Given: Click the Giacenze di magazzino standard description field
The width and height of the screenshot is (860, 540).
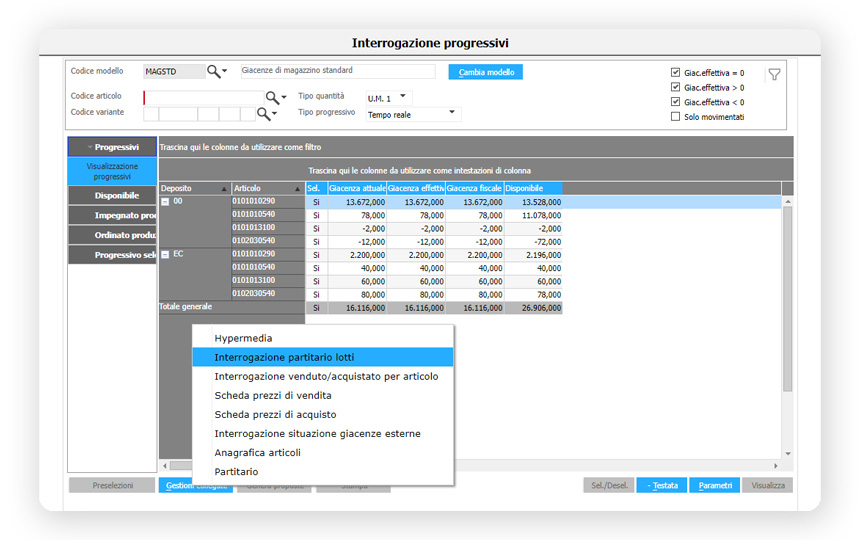Looking at the screenshot, I should coord(338,71).
